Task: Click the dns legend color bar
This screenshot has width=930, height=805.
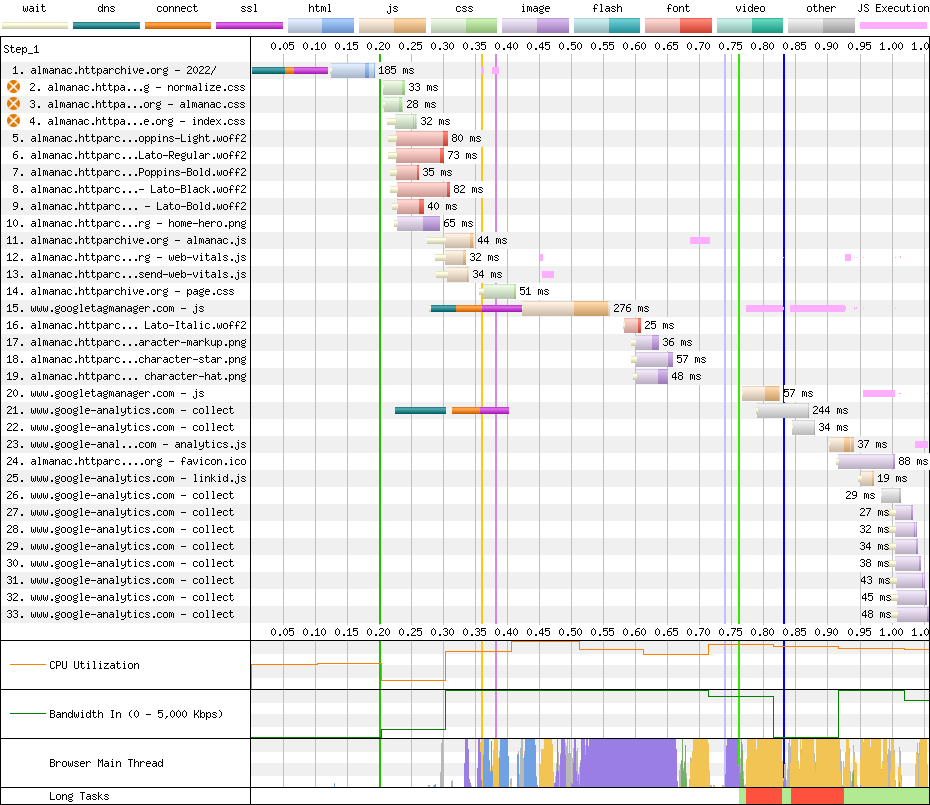Action: tap(106, 24)
